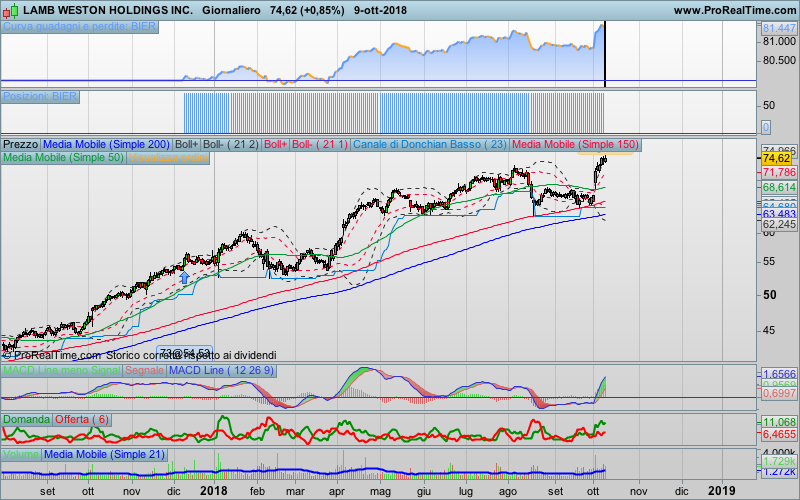The width and height of the screenshot is (800, 500).
Task: Open the Posizioni: BIER label
Action: coord(40,96)
